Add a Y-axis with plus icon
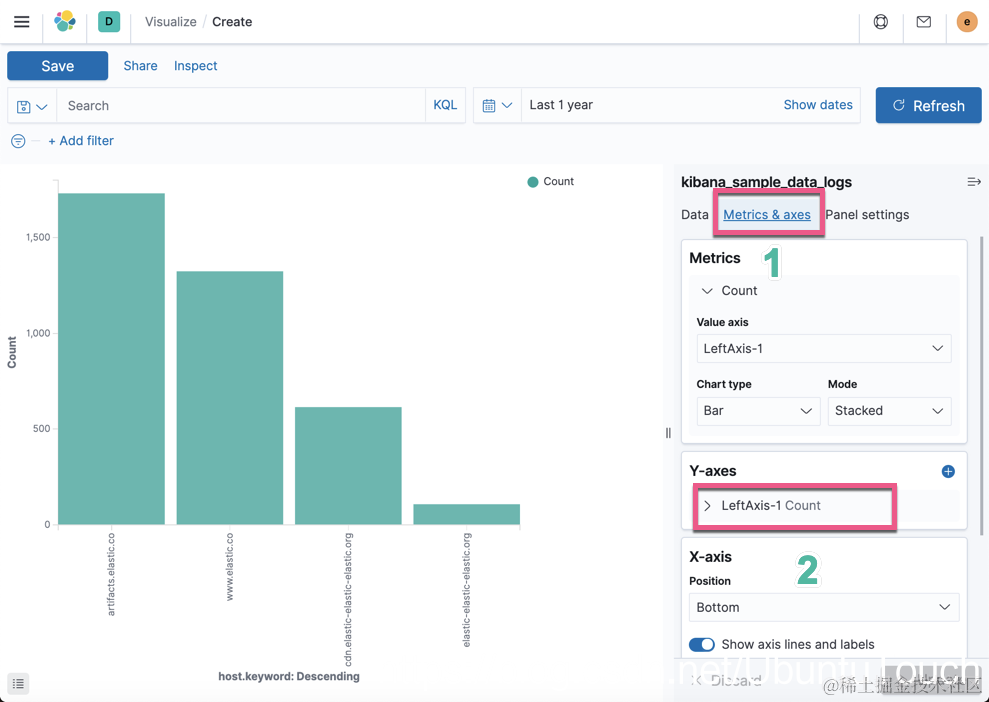The height and width of the screenshot is (702, 989). [948, 471]
